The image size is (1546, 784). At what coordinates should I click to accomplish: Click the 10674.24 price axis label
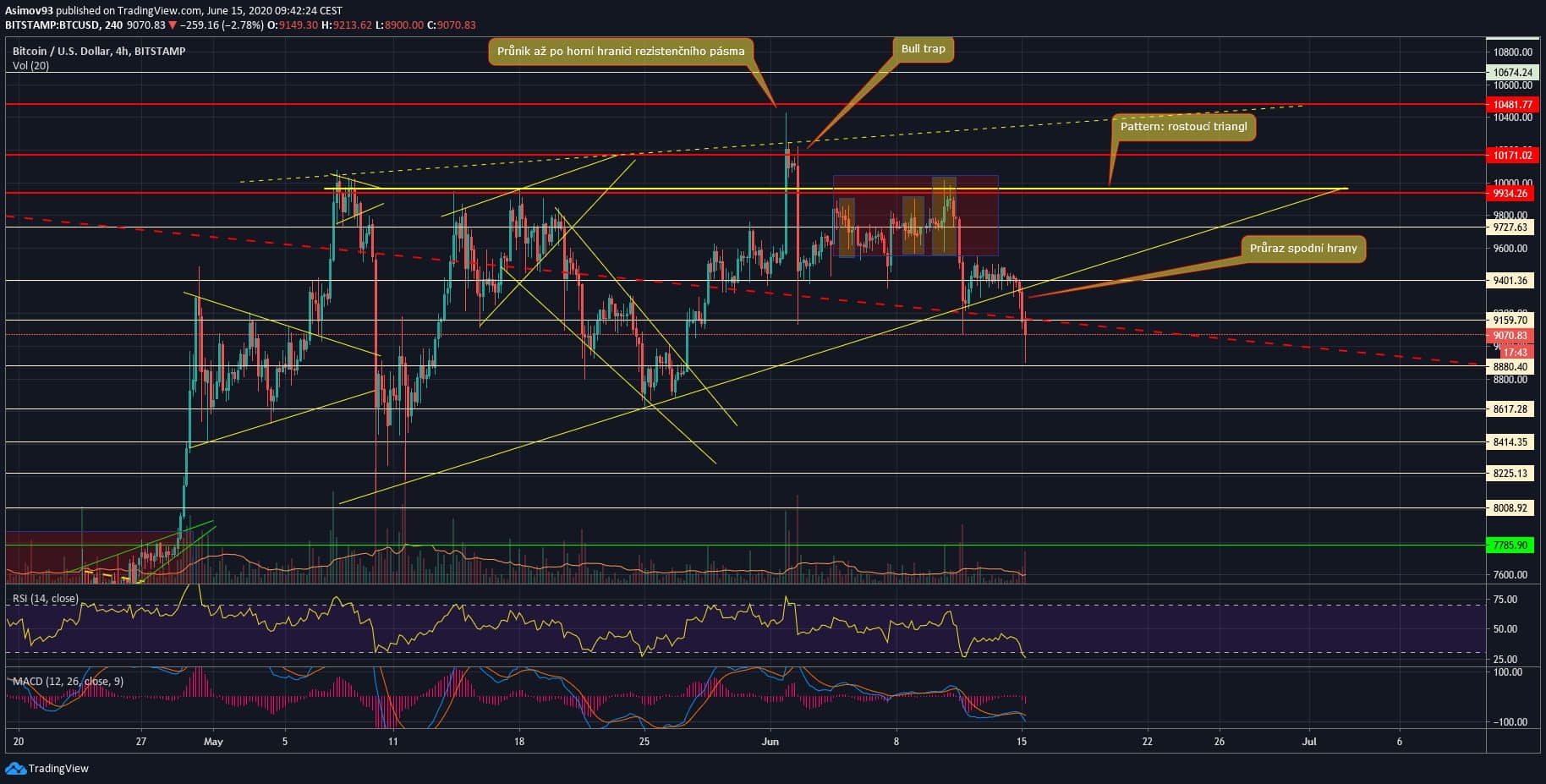tap(1510, 73)
